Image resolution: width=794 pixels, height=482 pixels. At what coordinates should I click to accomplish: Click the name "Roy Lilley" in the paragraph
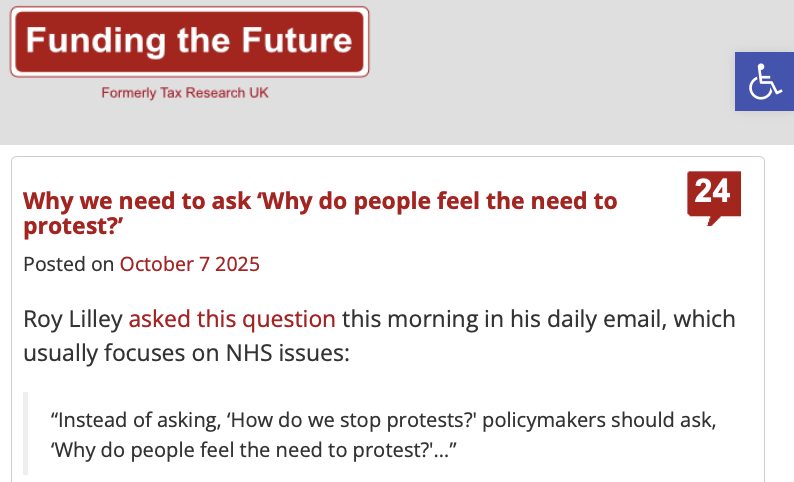click(x=73, y=320)
